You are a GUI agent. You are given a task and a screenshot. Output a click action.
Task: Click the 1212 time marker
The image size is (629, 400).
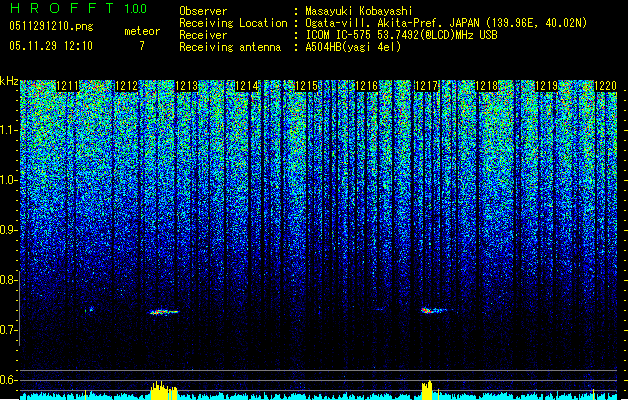click(x=127, y=86)
